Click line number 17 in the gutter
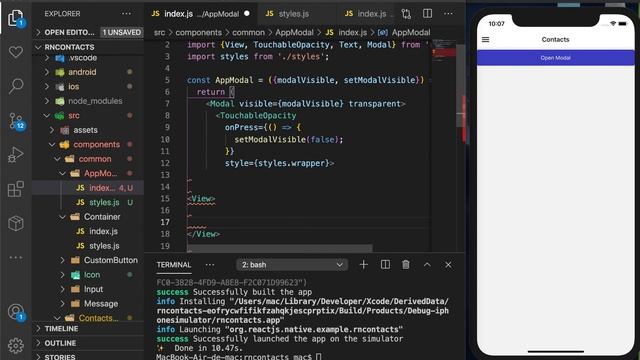The width and height of the screenshot is (640, 360). tap(165, 222)
